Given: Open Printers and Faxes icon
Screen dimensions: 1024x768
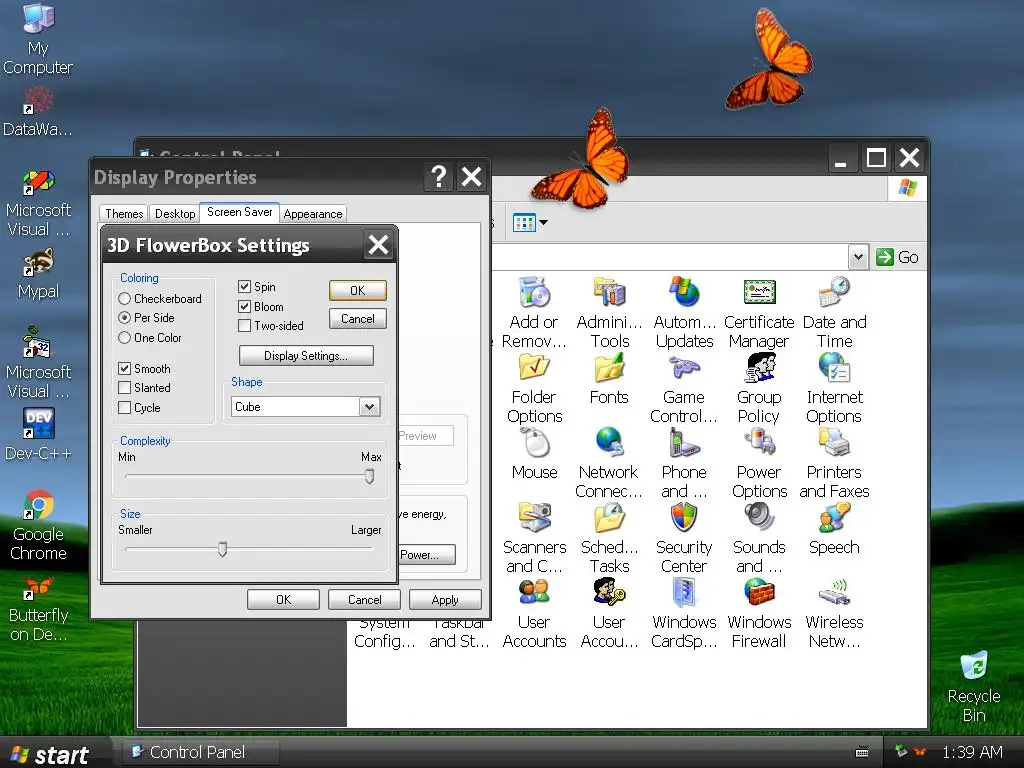Looking at the screenshot, I should (x=834, y=441).
